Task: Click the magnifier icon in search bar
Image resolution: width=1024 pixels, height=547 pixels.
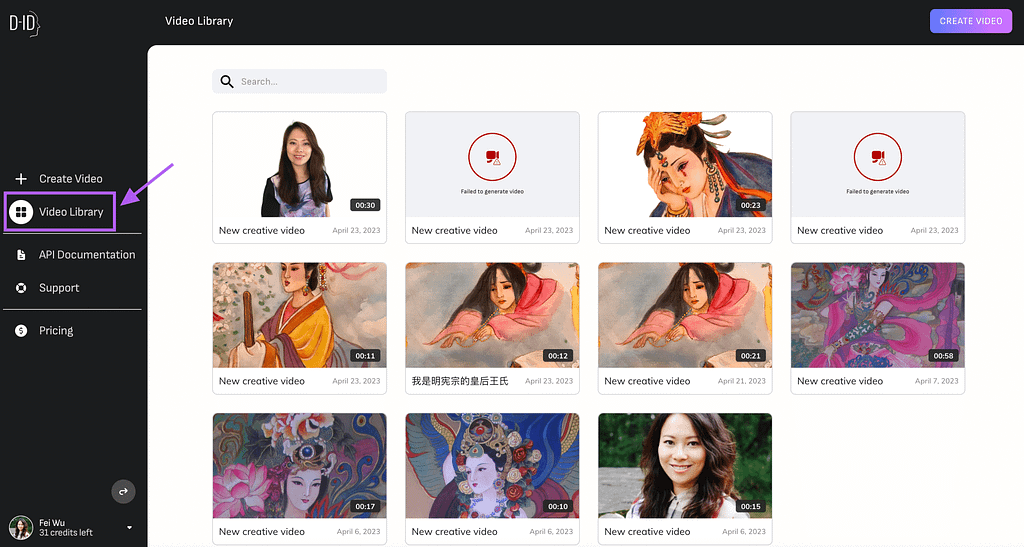Action: point(227,82)
